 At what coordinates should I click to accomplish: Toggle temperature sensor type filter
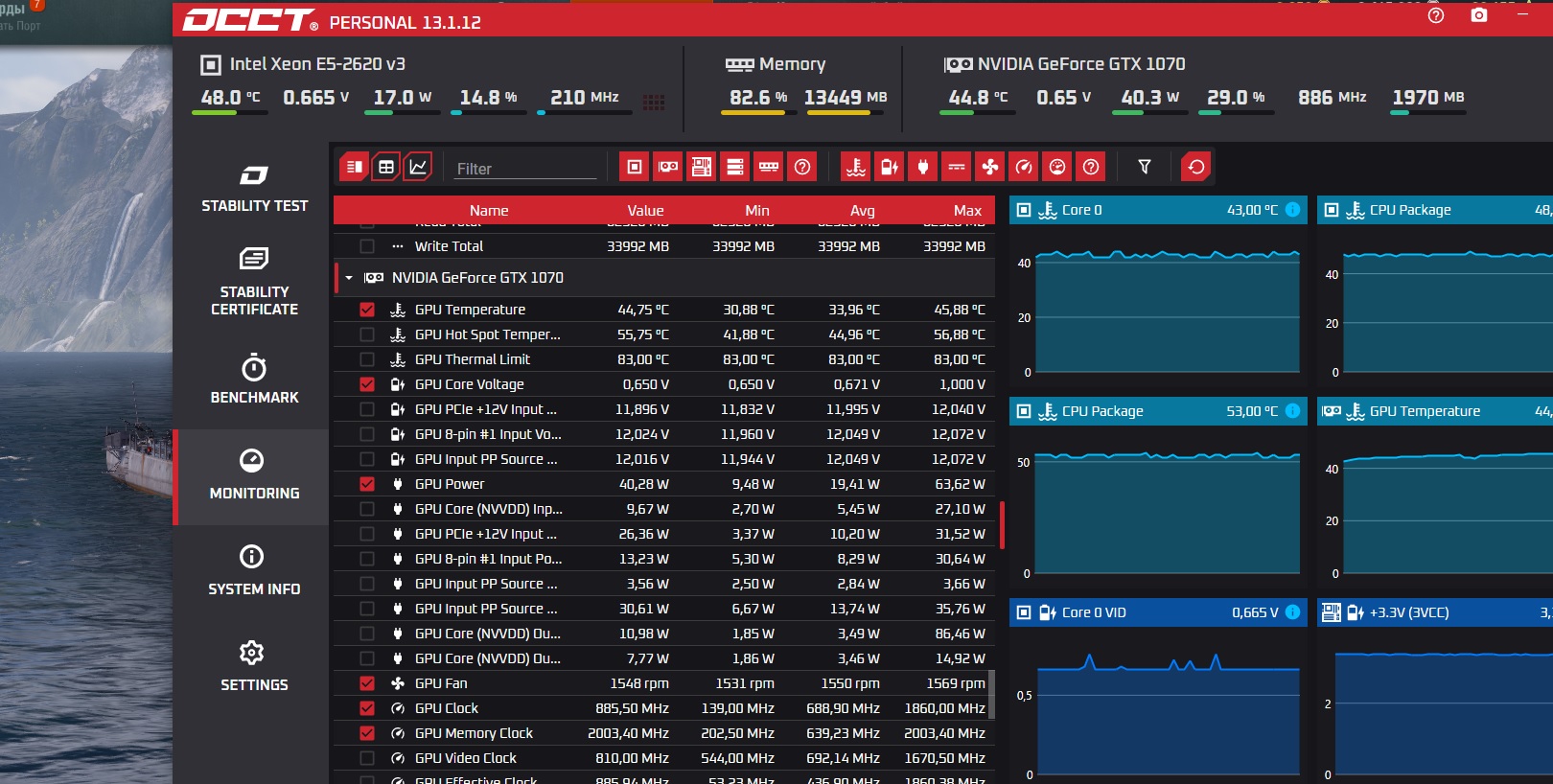pyautogui.click(x=856, y=167)
